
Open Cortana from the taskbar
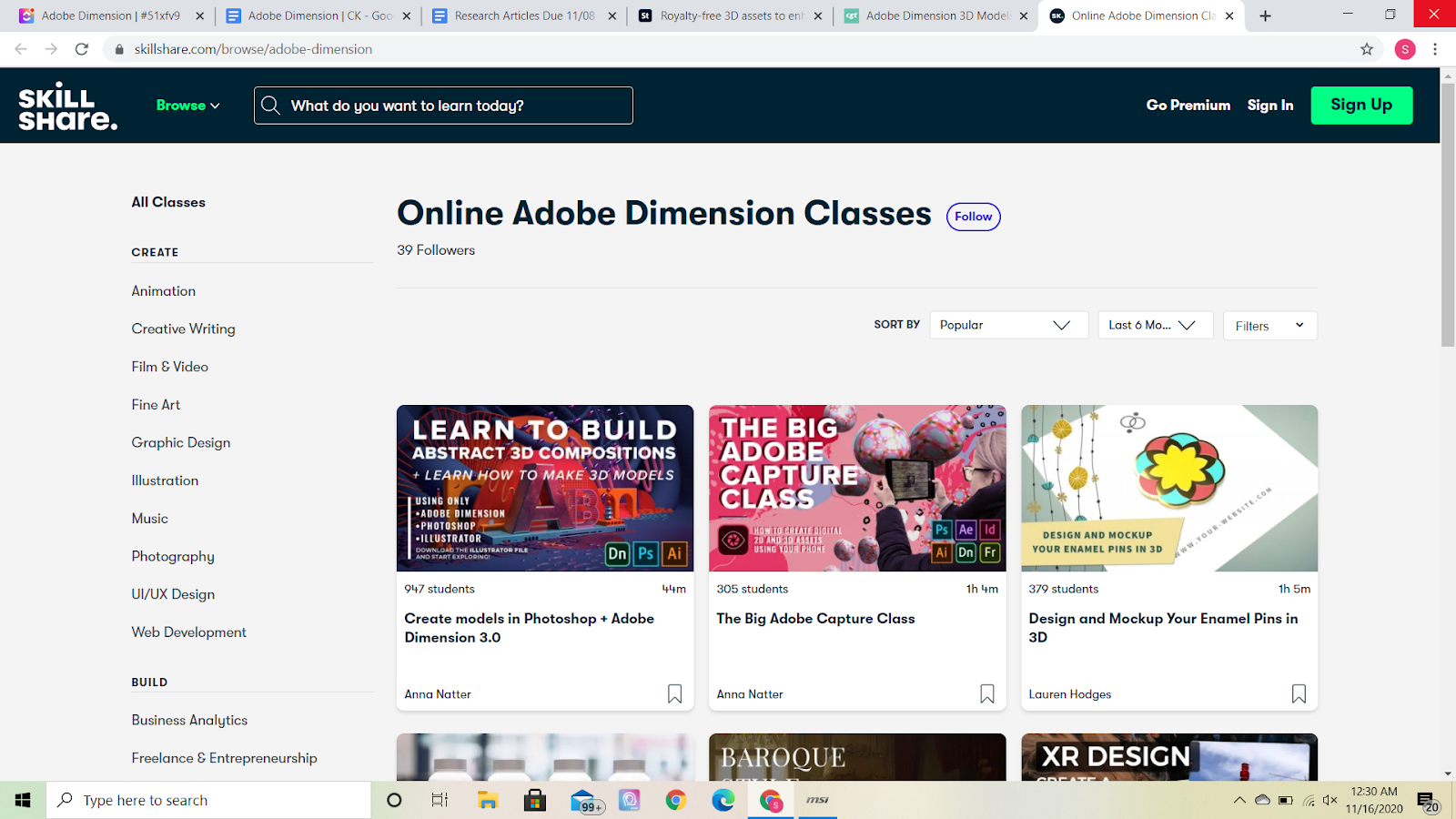point(394,800)
